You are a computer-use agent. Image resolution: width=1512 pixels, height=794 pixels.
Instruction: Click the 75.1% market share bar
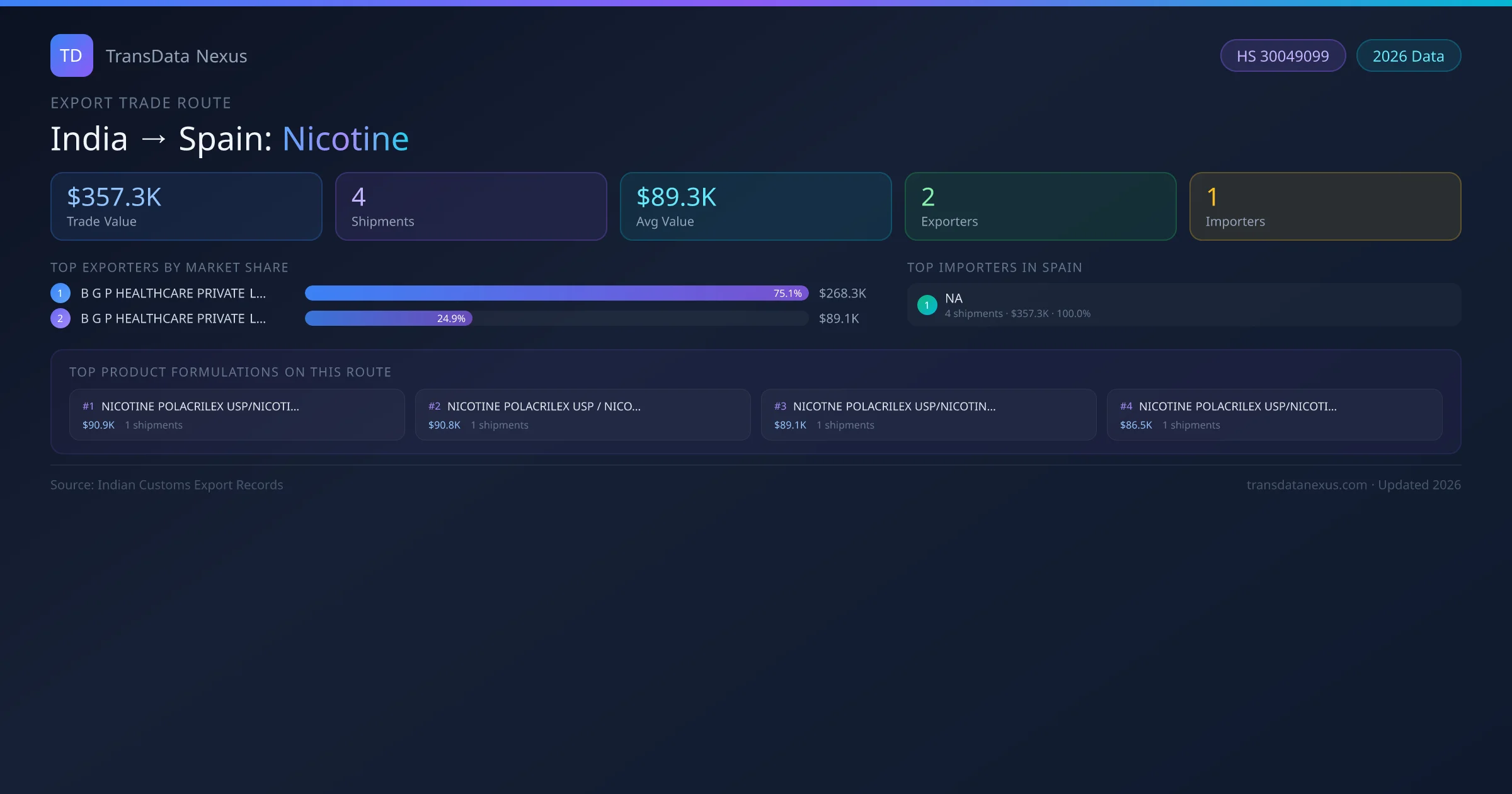pos(556,293)
